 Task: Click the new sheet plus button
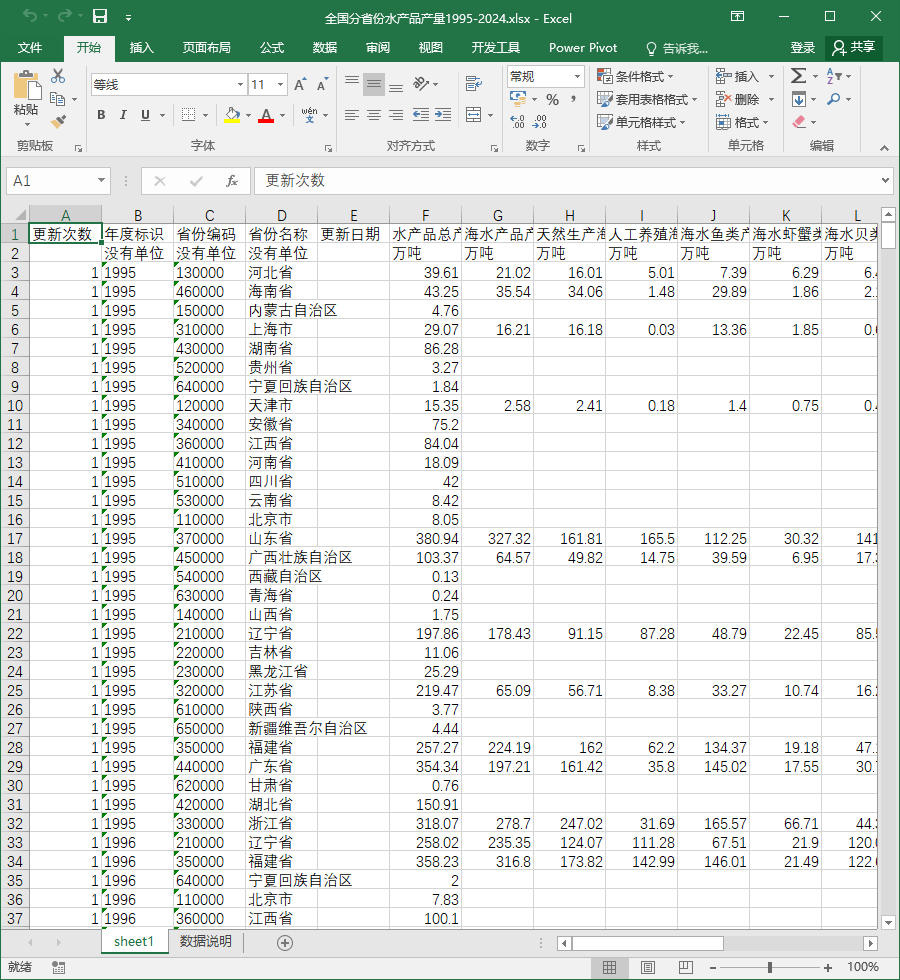pyautogui.click(x=285, y=942)
